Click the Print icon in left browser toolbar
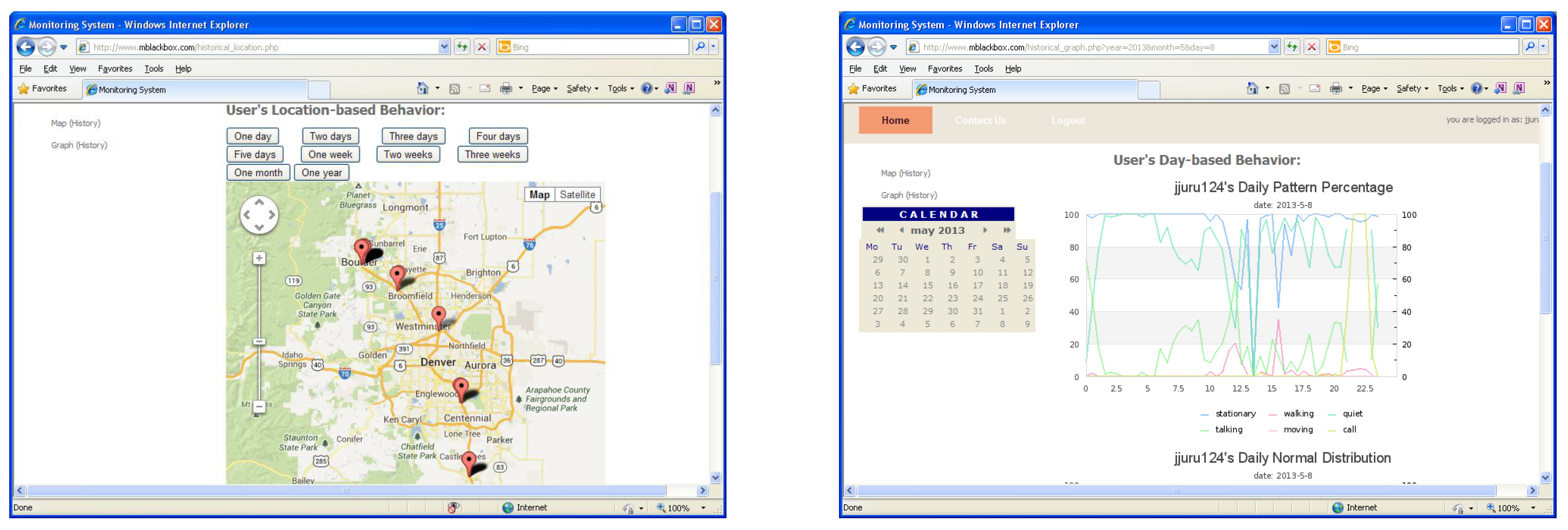1568x530 pixels. 506,89
